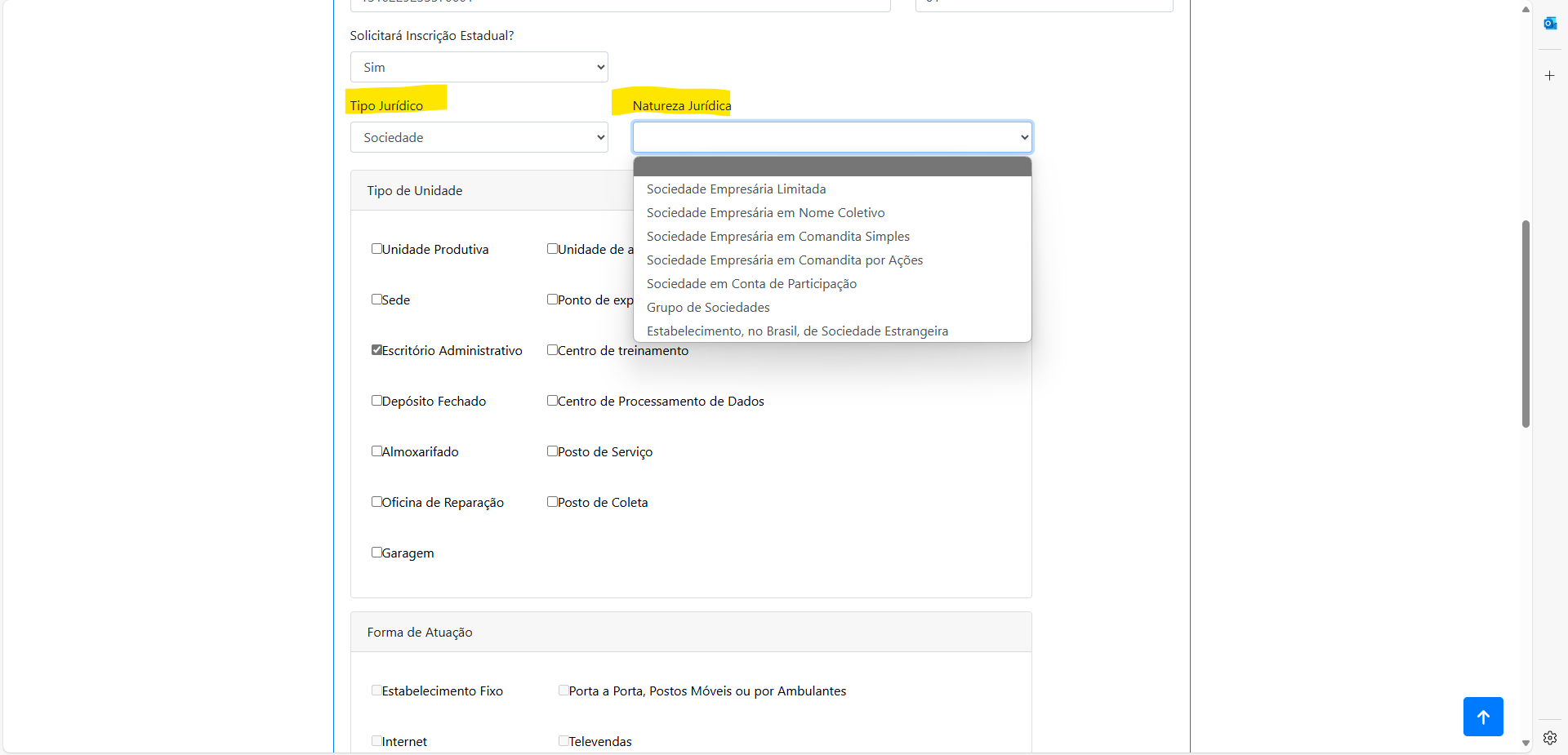Viewport: 1568px width, 755px height.
Task: Click the Natureza Jurídica label
Action: click(682, 105)
